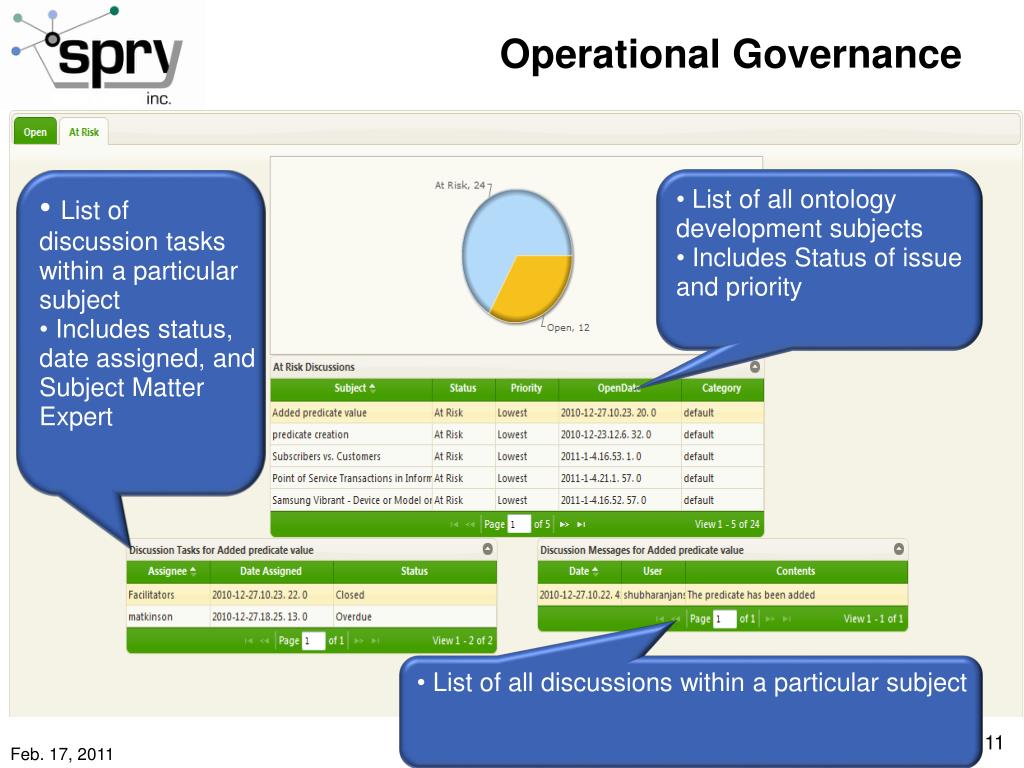Sort At Risk Discussions by Subject column
The height and width of the screenshot is (768, 1024).
coord(352,389)
